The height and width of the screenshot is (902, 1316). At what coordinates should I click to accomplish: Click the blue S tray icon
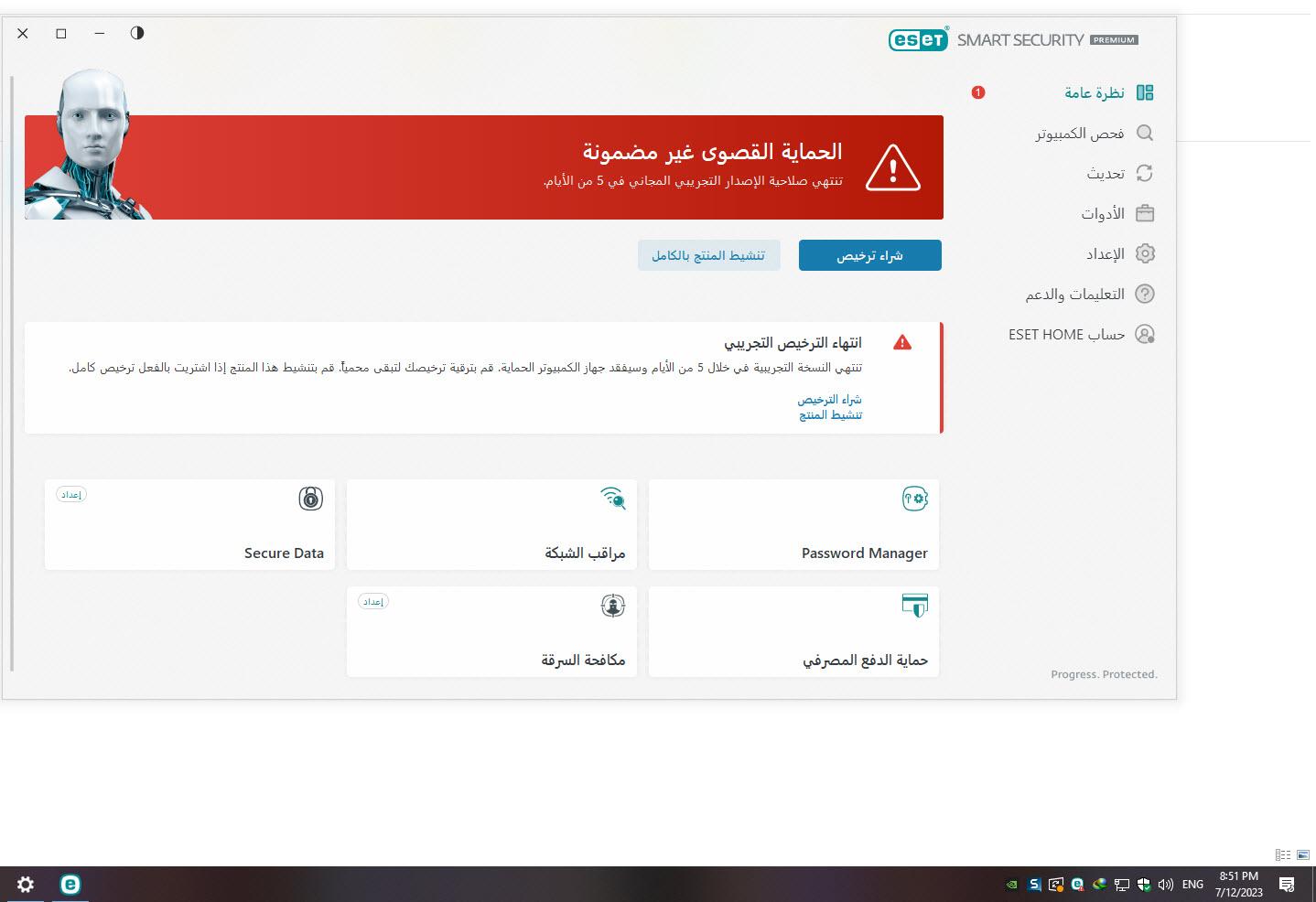1034,885
